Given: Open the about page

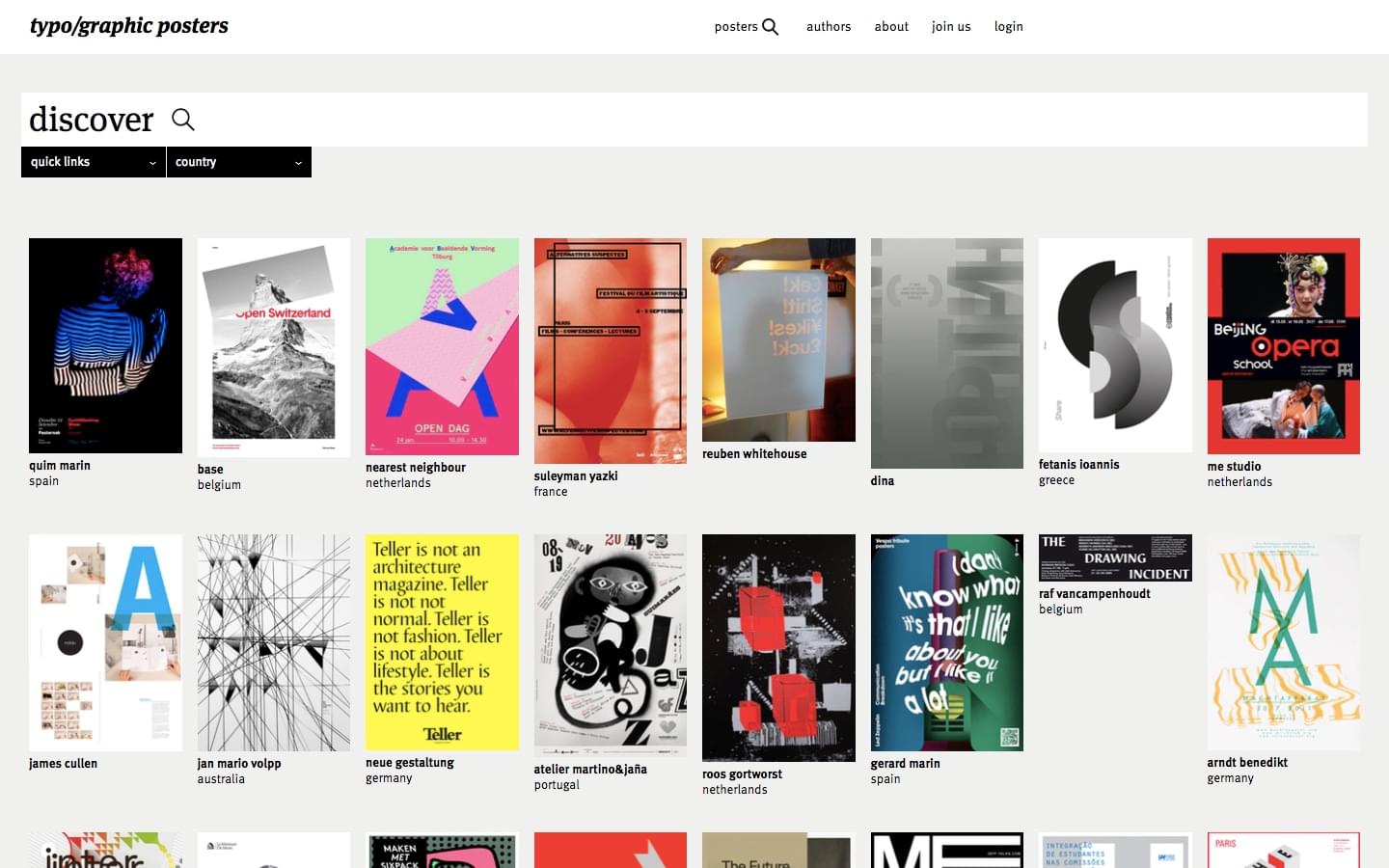Looking at the screenshot, I should tap(891, 27).
